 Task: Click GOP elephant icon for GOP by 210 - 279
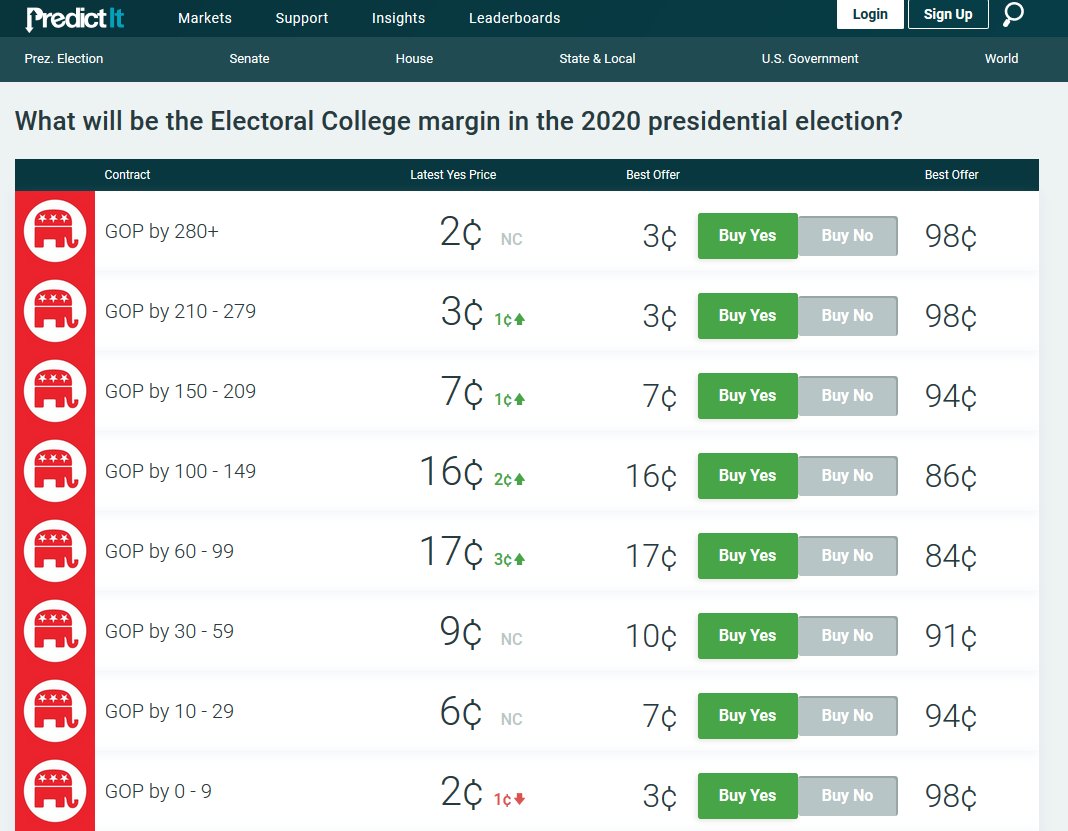[55, 311]
